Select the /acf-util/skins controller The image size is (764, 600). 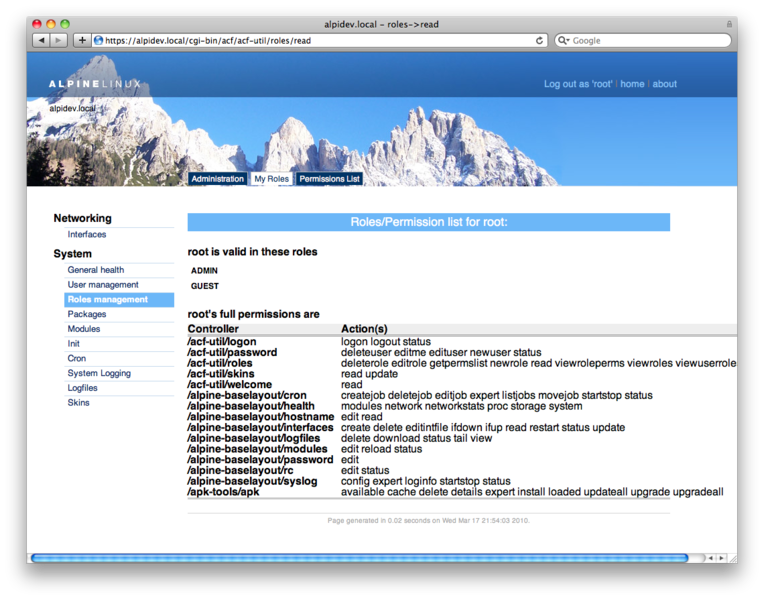tap(221, 374)
